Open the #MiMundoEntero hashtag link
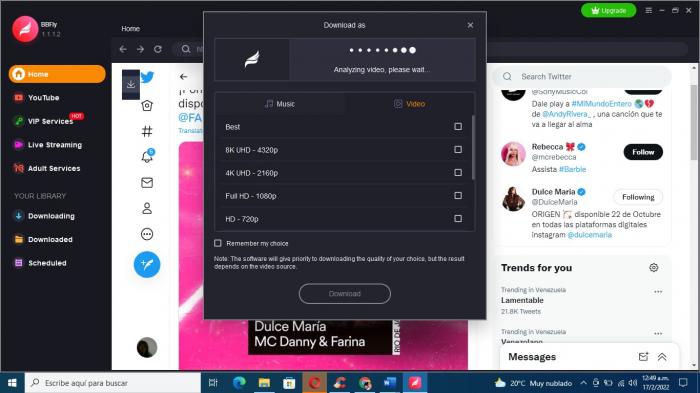 (x=601, y=104)
